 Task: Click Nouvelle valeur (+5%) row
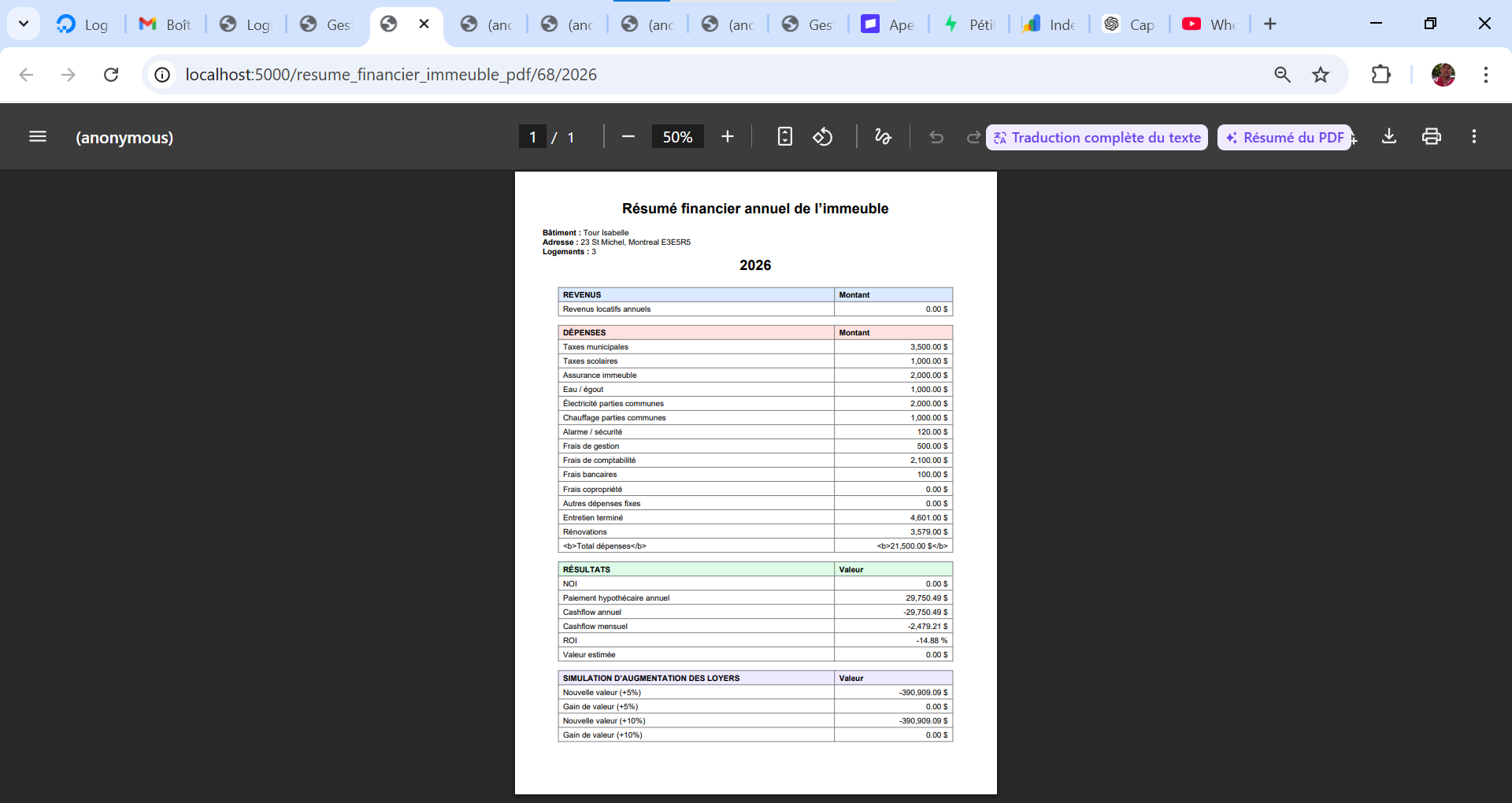[755, 693]
